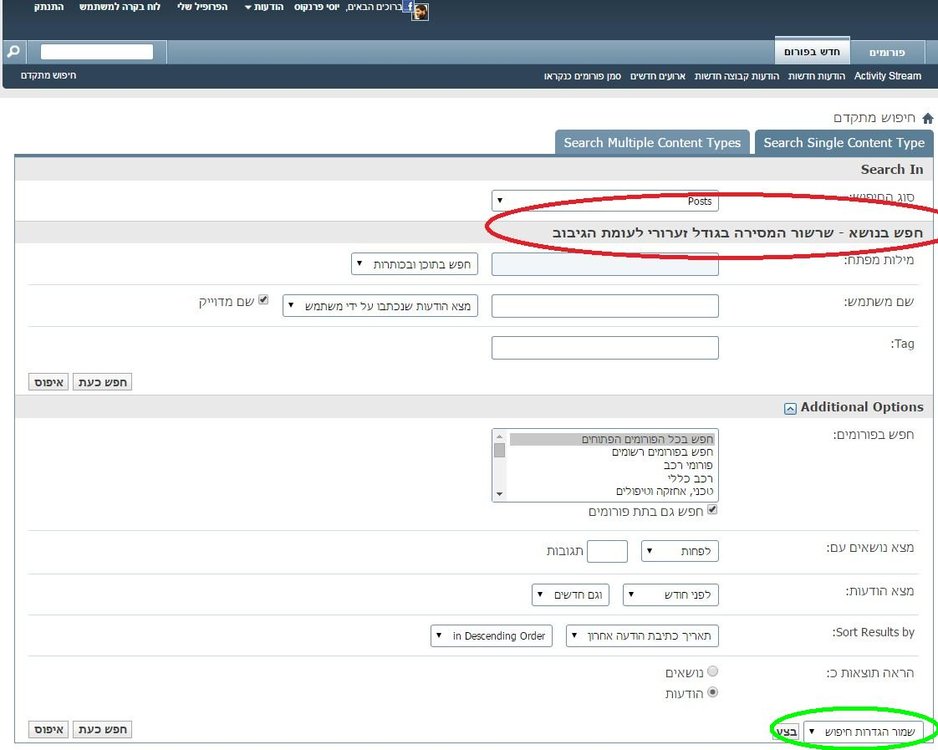Image resolution: width=938 pixels, height=750 pixels.
Task: Open תאריך כתיבת הודעה אחרון sort dropdown
Action: point(642,636)
